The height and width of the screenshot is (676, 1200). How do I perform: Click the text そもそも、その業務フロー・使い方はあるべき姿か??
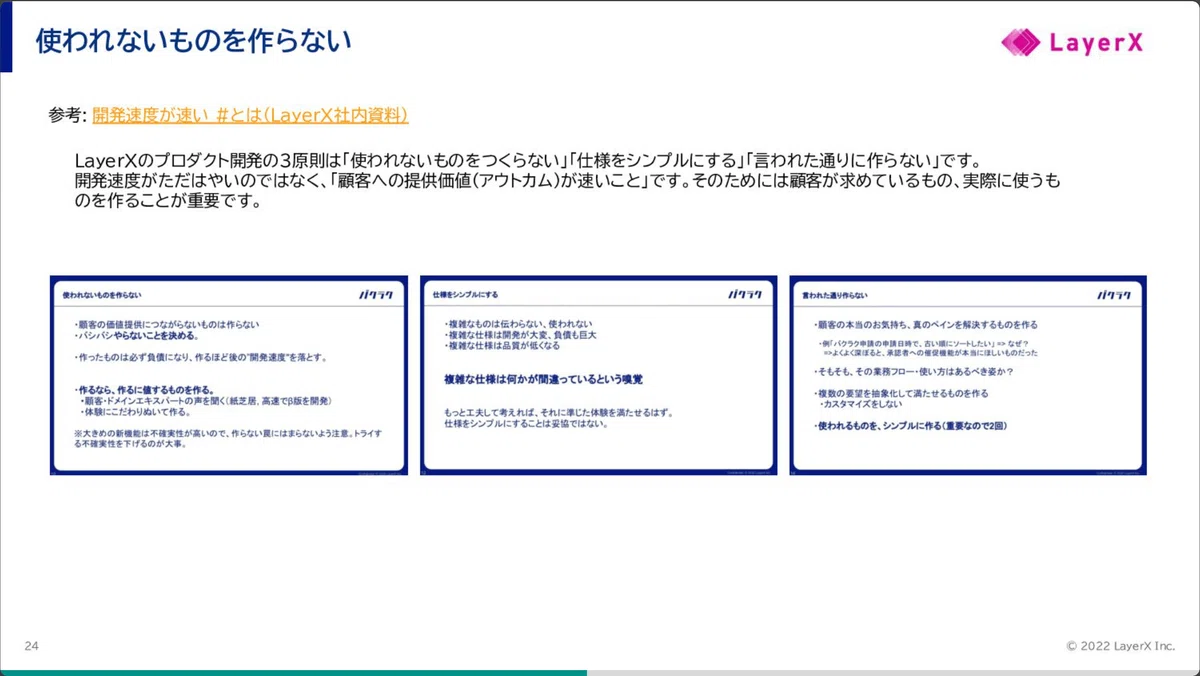coord(914,371)
